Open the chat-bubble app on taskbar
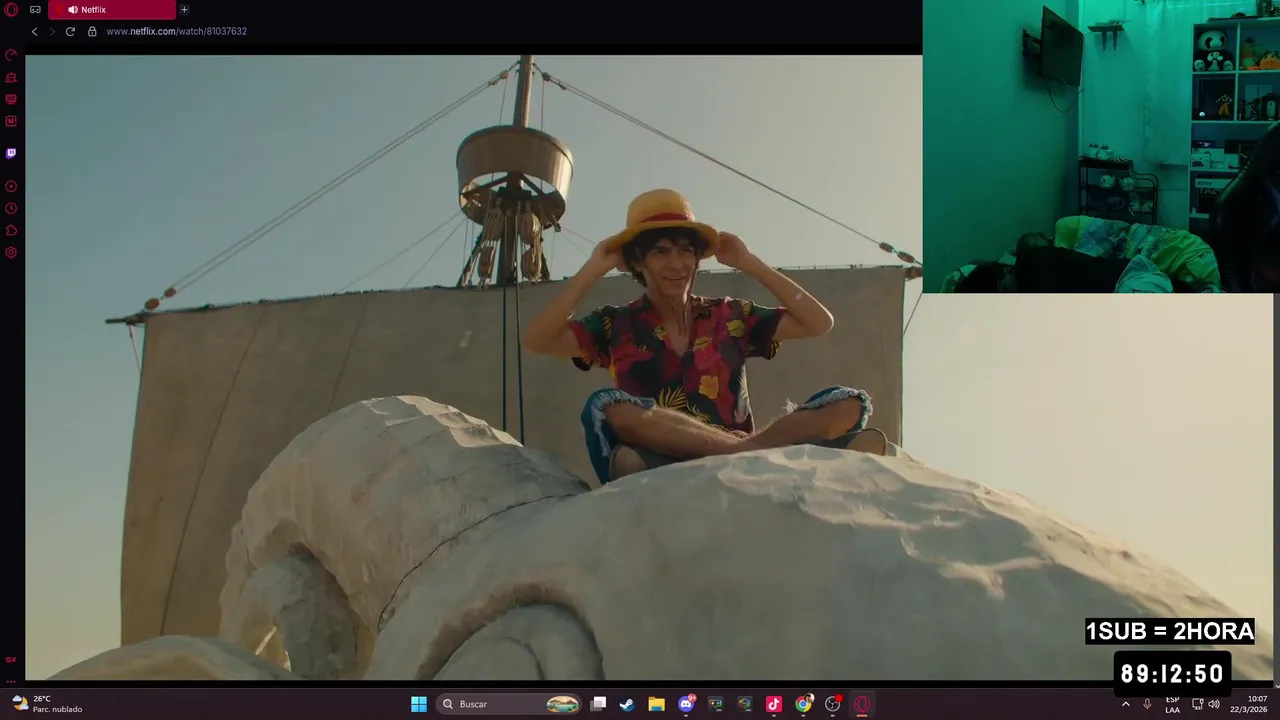Image resolution: width=1280 pixels, height=720 pixels. click(715, 704)
